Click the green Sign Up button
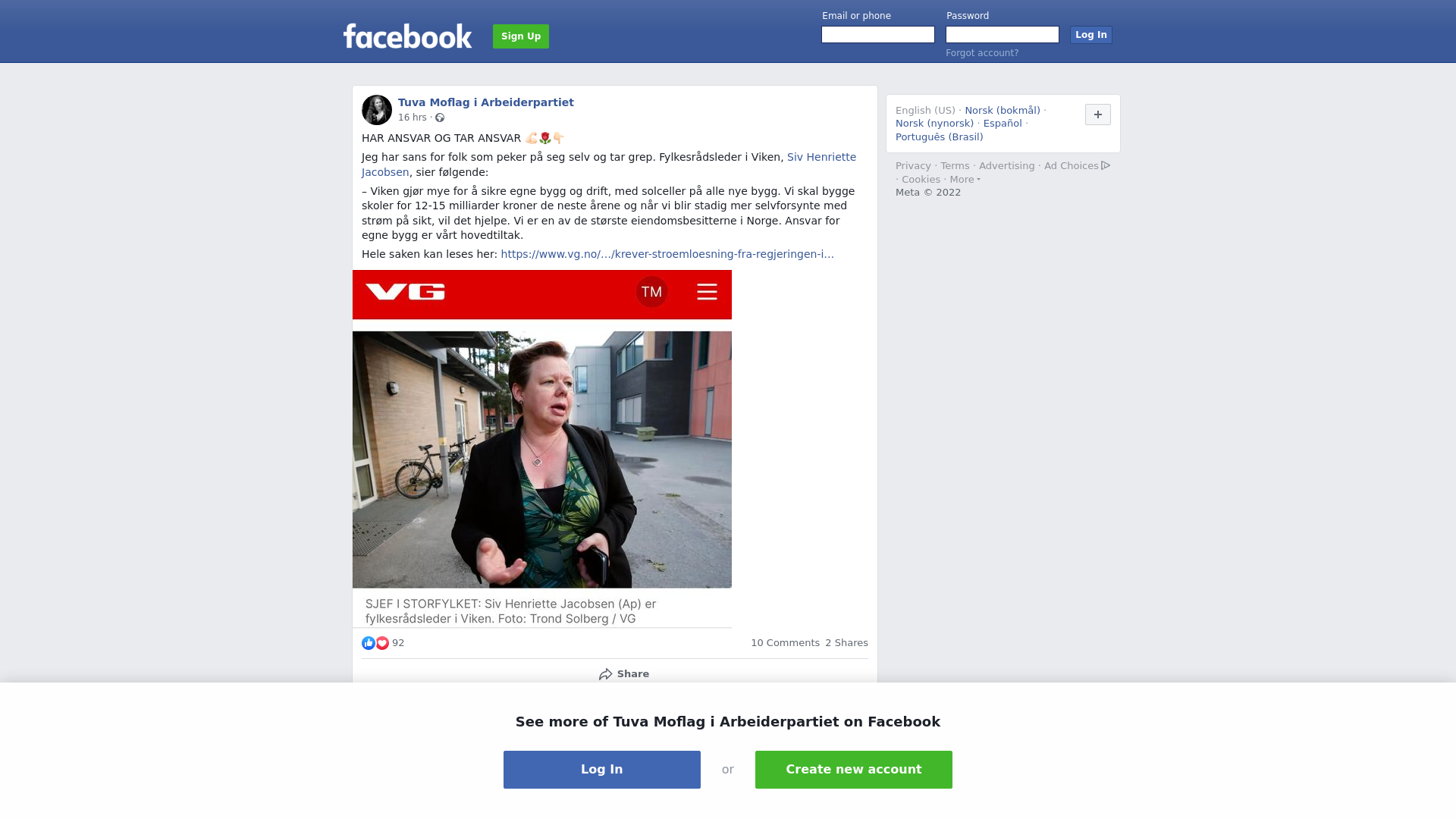Screen dimensions: 1456x819 (521, 36)
